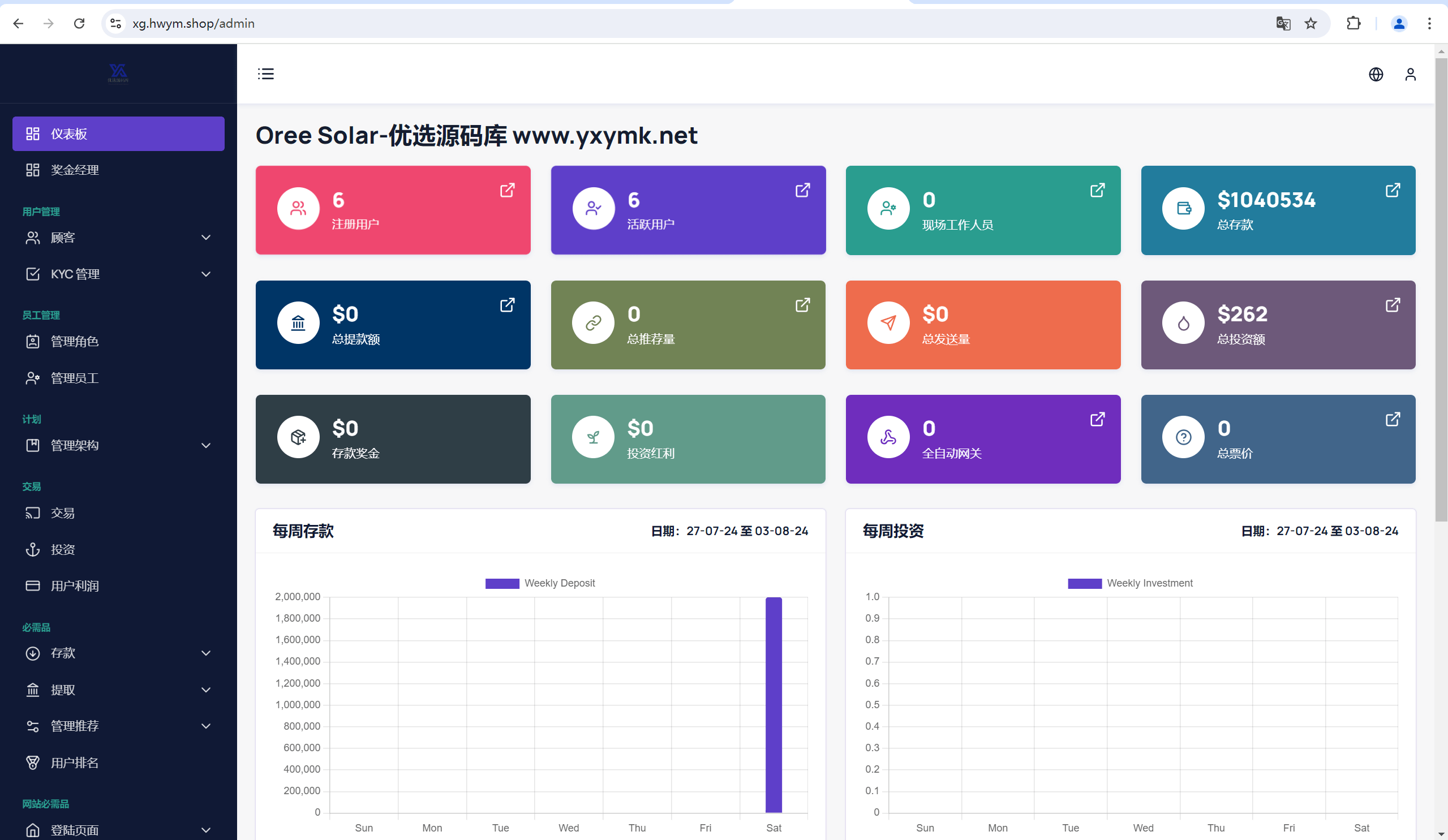This screenshot has width=1448, height=840.
Task: Toggle the Weekly Investment legend swatch
Action: click(x=1084, y=584)
